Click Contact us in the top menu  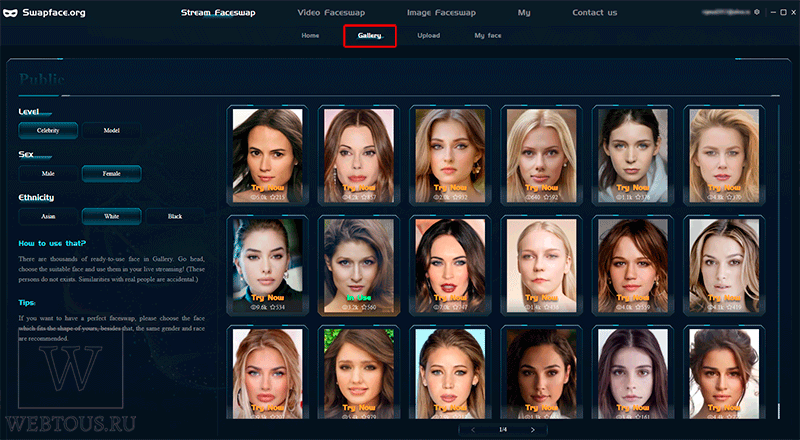click(x=594, y=13)
